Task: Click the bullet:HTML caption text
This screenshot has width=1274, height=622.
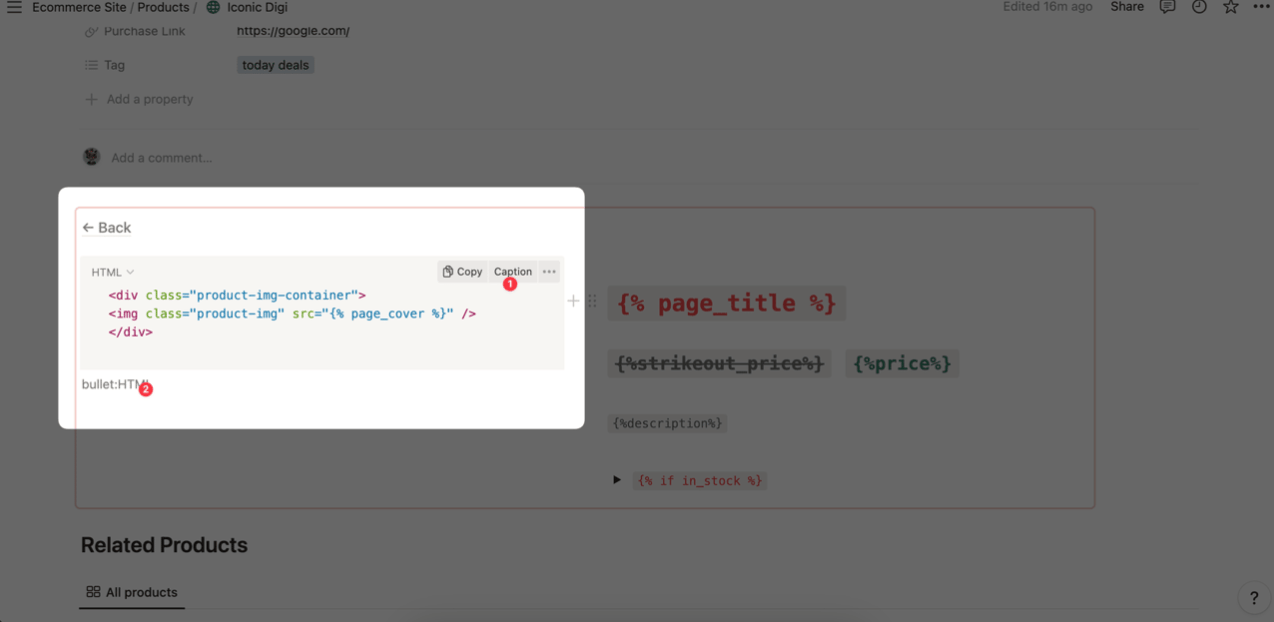Action: tap(115, 384)
